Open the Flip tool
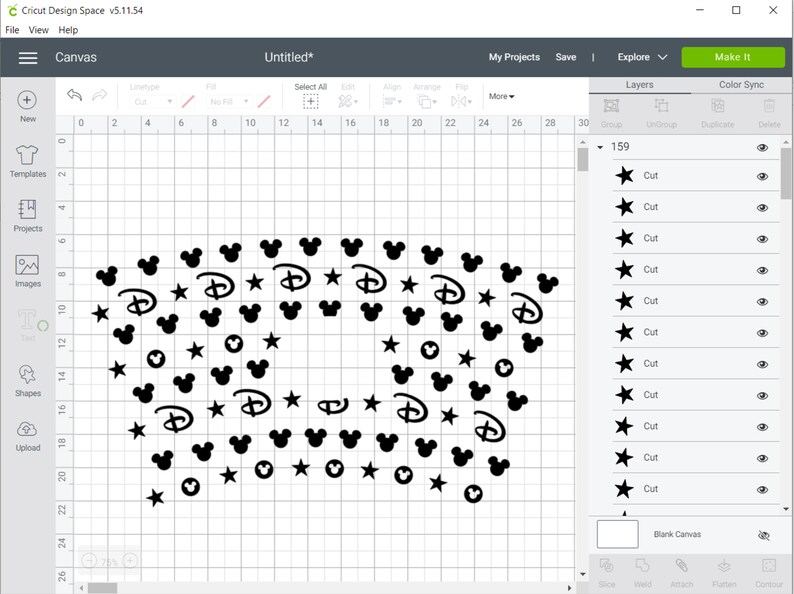The width and height of the screenshot is (794, 594). pos(461,101)
